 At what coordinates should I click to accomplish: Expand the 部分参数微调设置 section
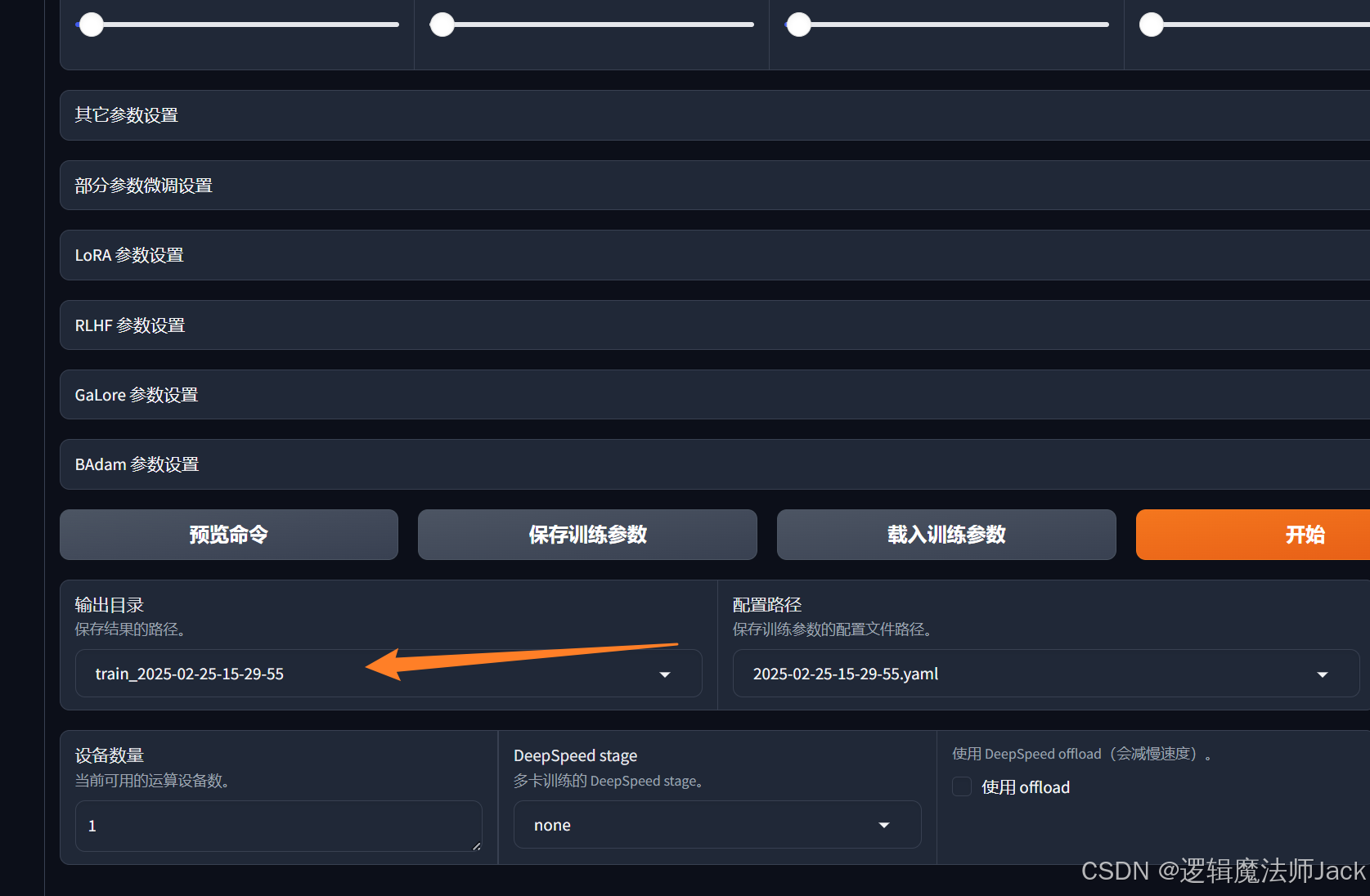pos(143,186)
